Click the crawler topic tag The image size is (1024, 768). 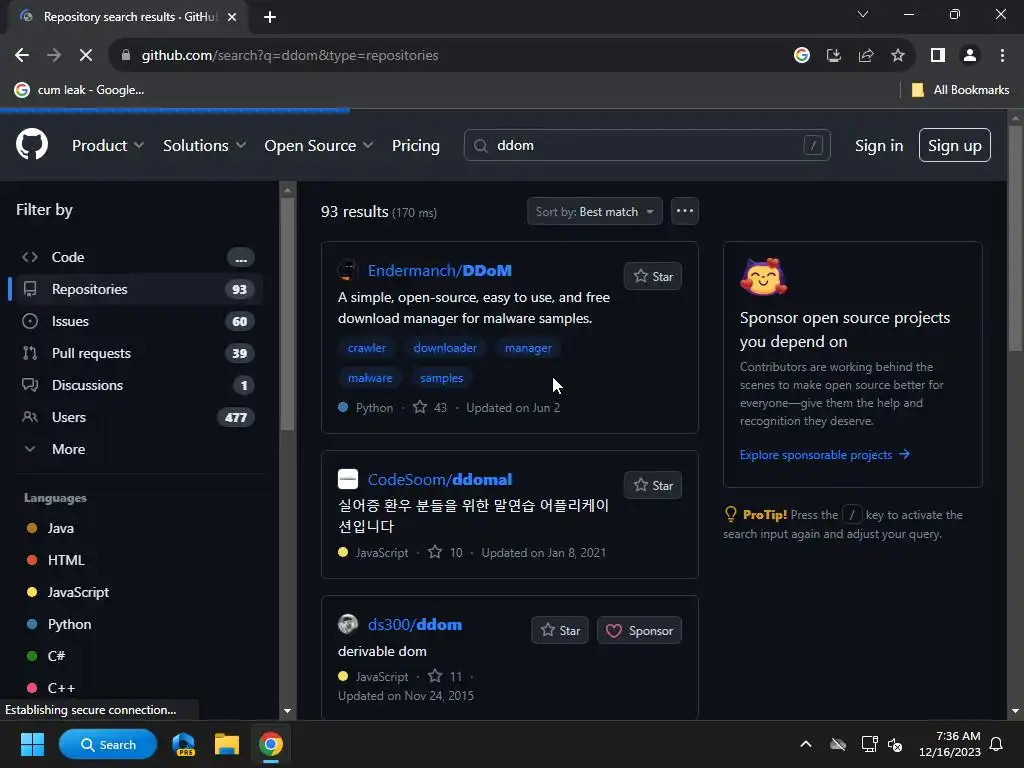pyautogui.click(x=366, y=348)
